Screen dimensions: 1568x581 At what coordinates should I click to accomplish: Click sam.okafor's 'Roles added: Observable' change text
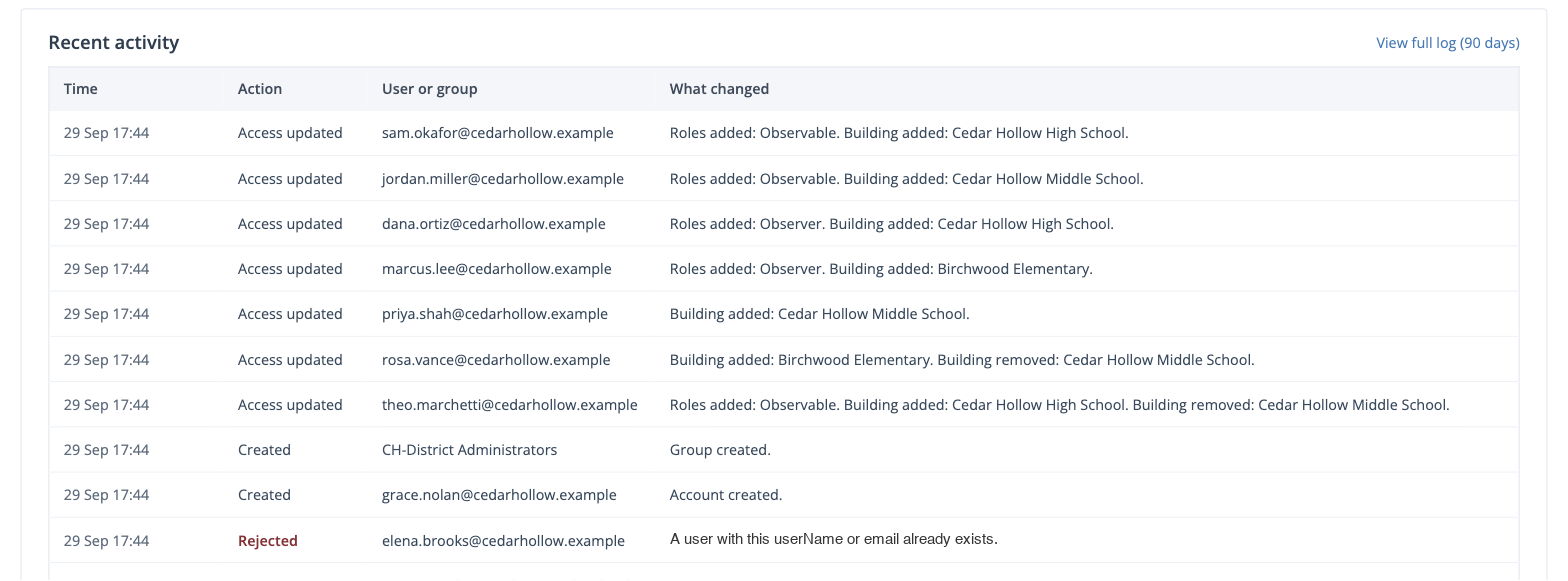(x=755, y=133)
